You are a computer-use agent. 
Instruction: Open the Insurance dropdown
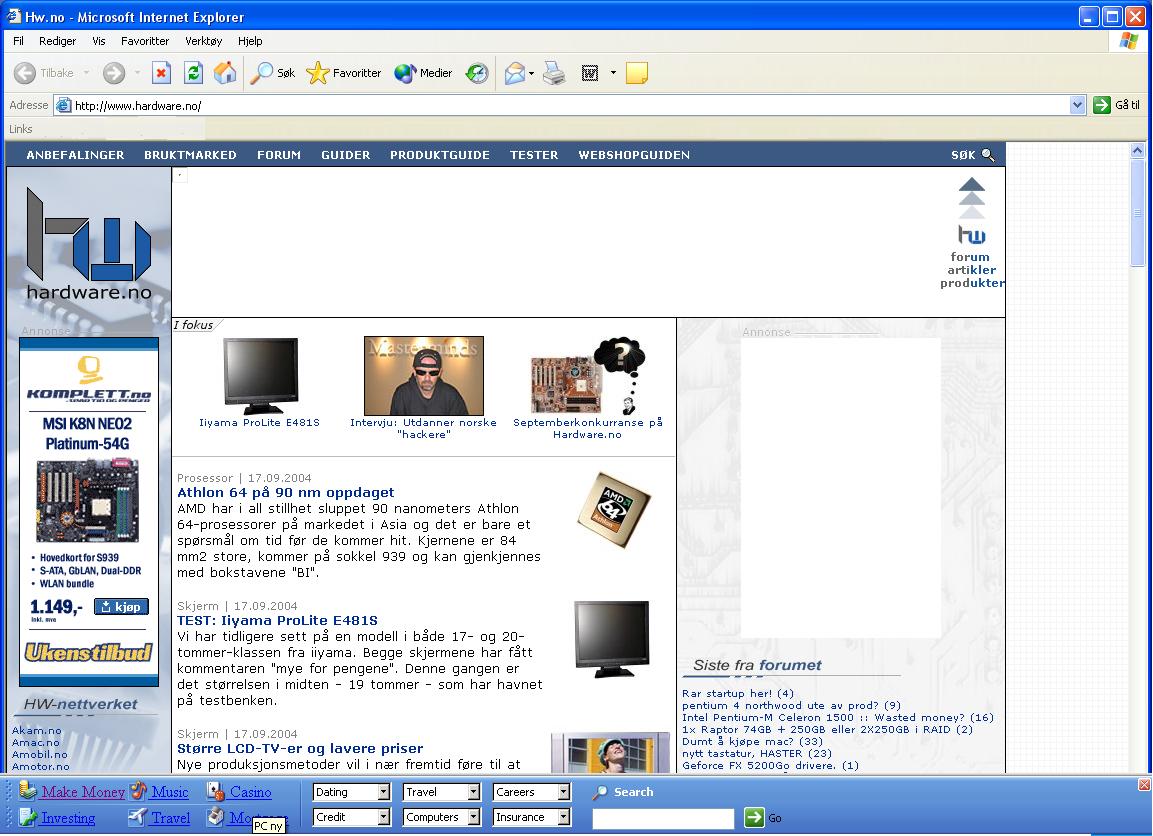point(532,817)
